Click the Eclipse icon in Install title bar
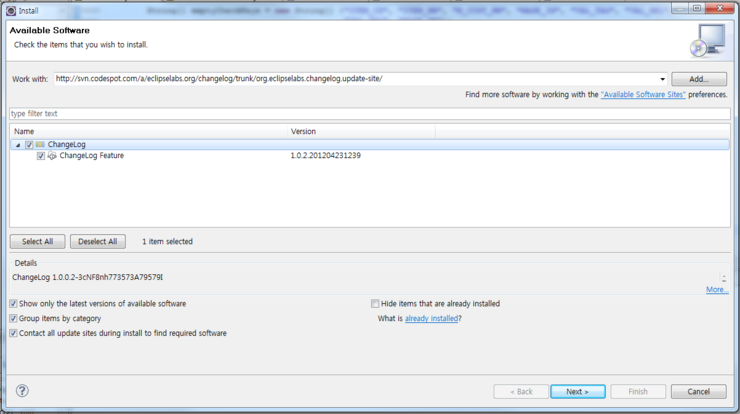The height and width of the screenshot is (414, 740). click(x=11, y=10)
